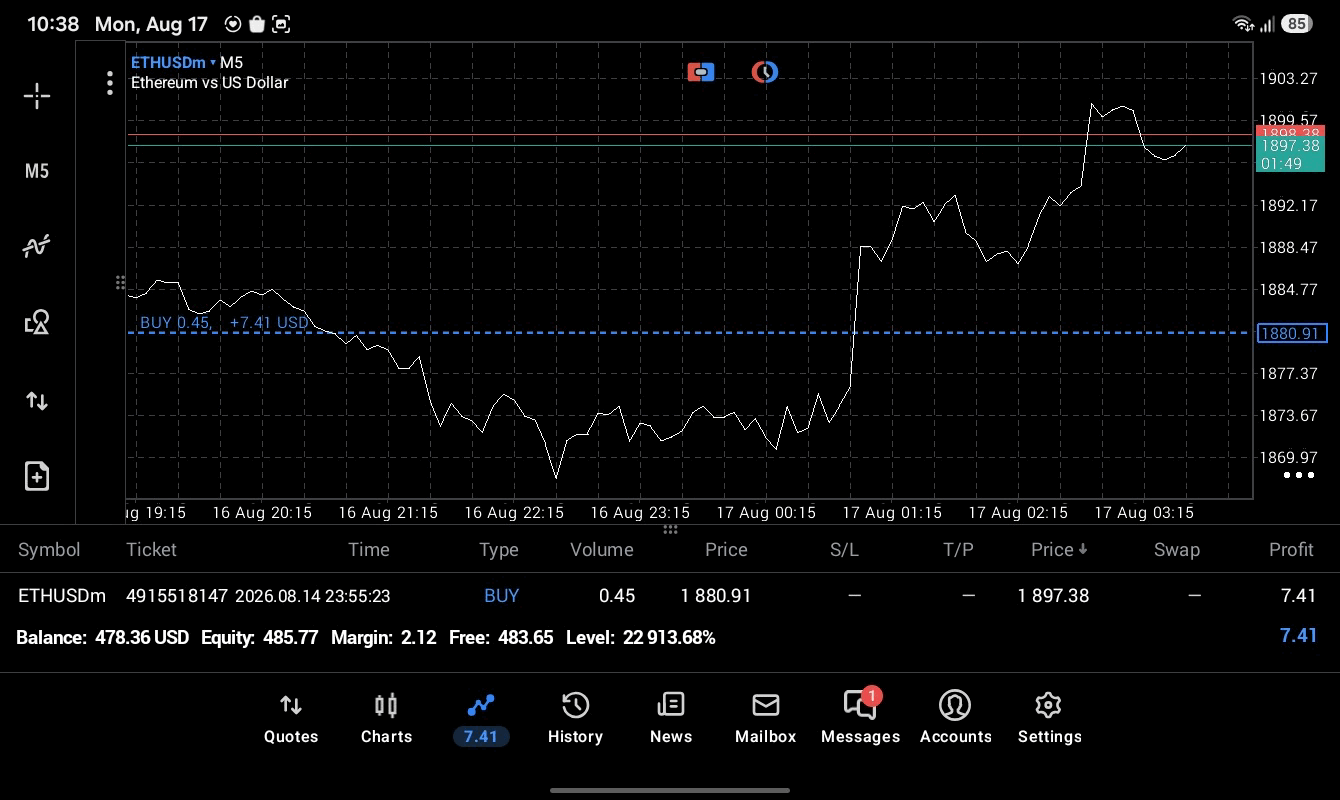This screenshot has width=1340, height=800.
Task: Select the ETHUSDm BUY position row
Action: pos(670,595)
